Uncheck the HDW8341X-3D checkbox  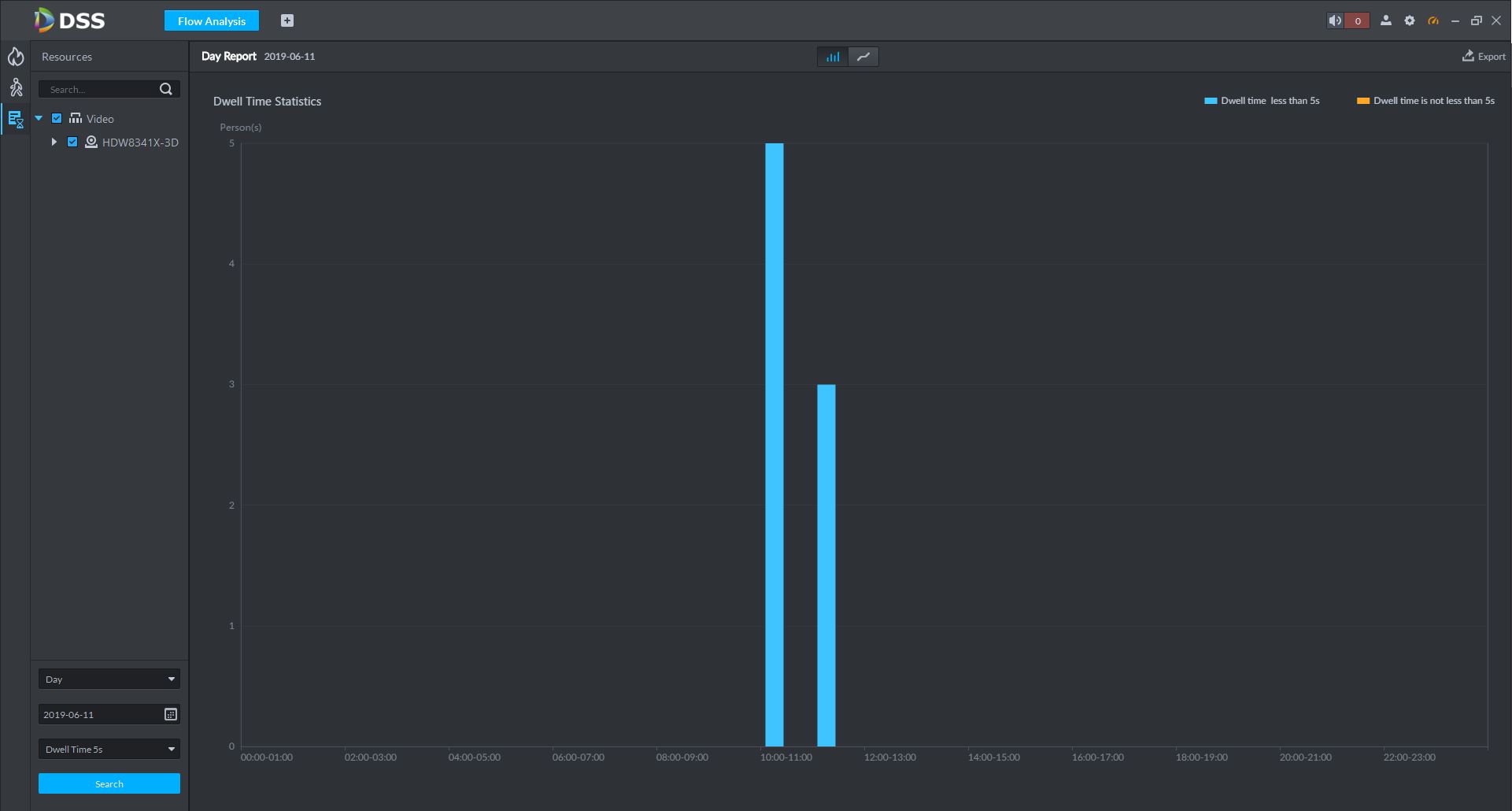tap(72, 142)
